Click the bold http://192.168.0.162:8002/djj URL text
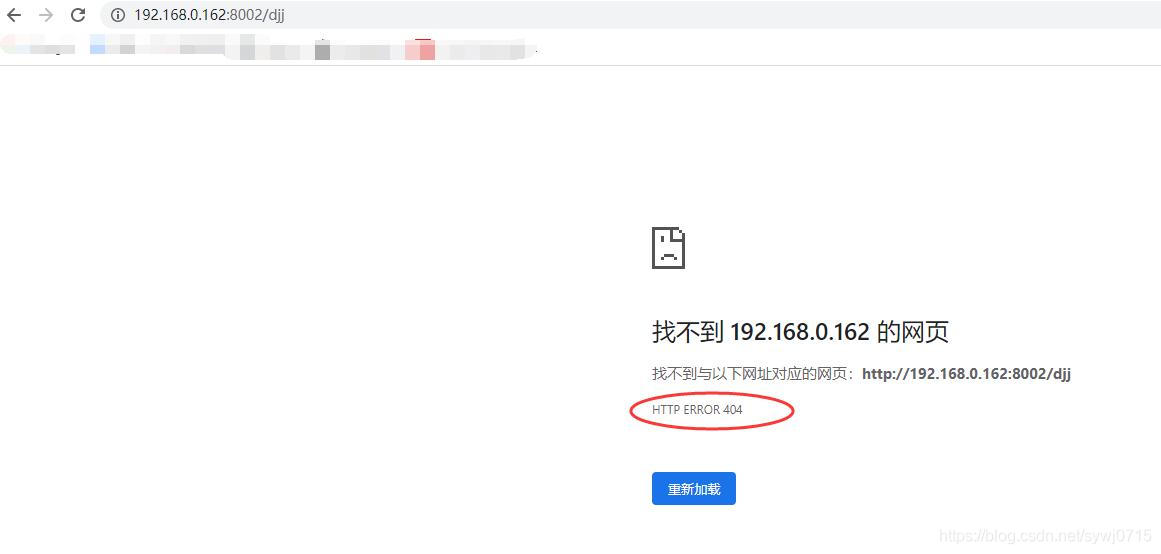The height and width of the screenshot is (554, 1161). pos(966,373)
